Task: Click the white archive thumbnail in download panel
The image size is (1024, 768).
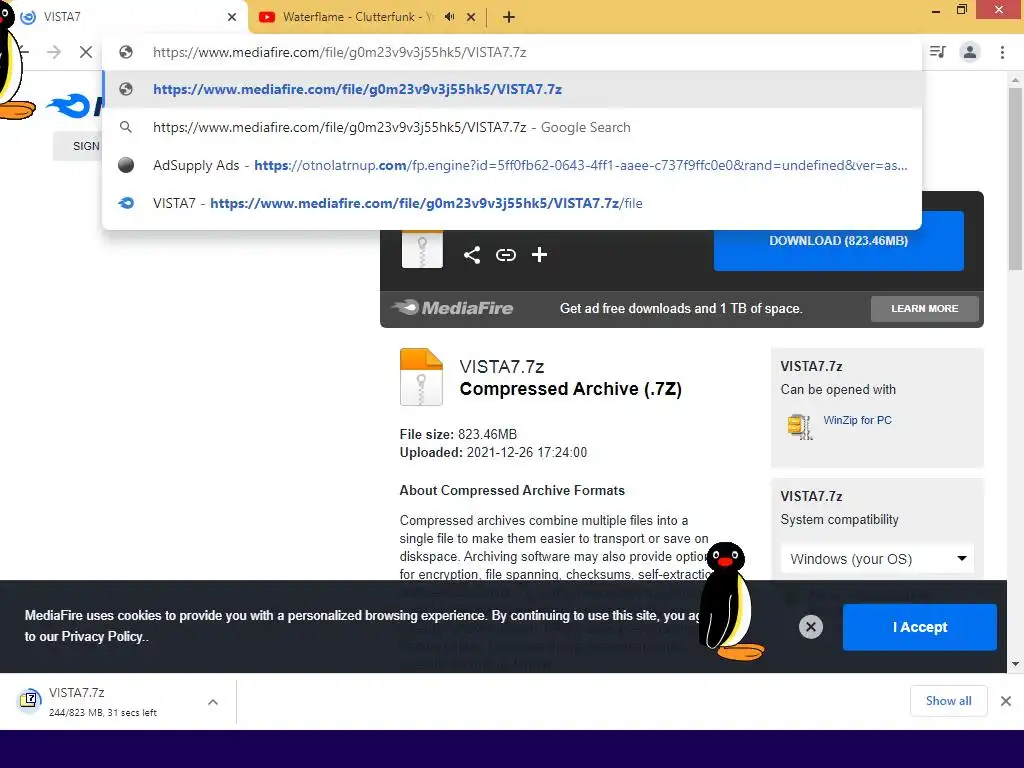Action: click(422, 249)
